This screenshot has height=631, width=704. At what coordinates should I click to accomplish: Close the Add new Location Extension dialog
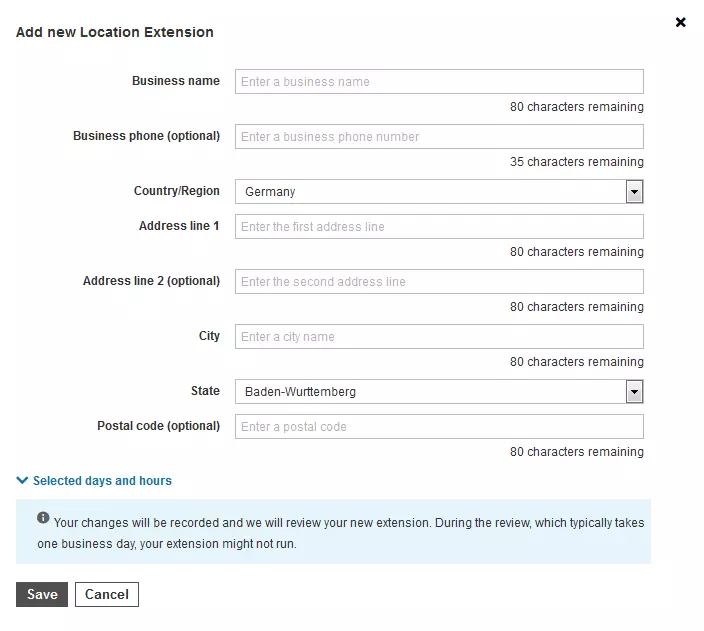pyautogui.click(x=681, y=22)
